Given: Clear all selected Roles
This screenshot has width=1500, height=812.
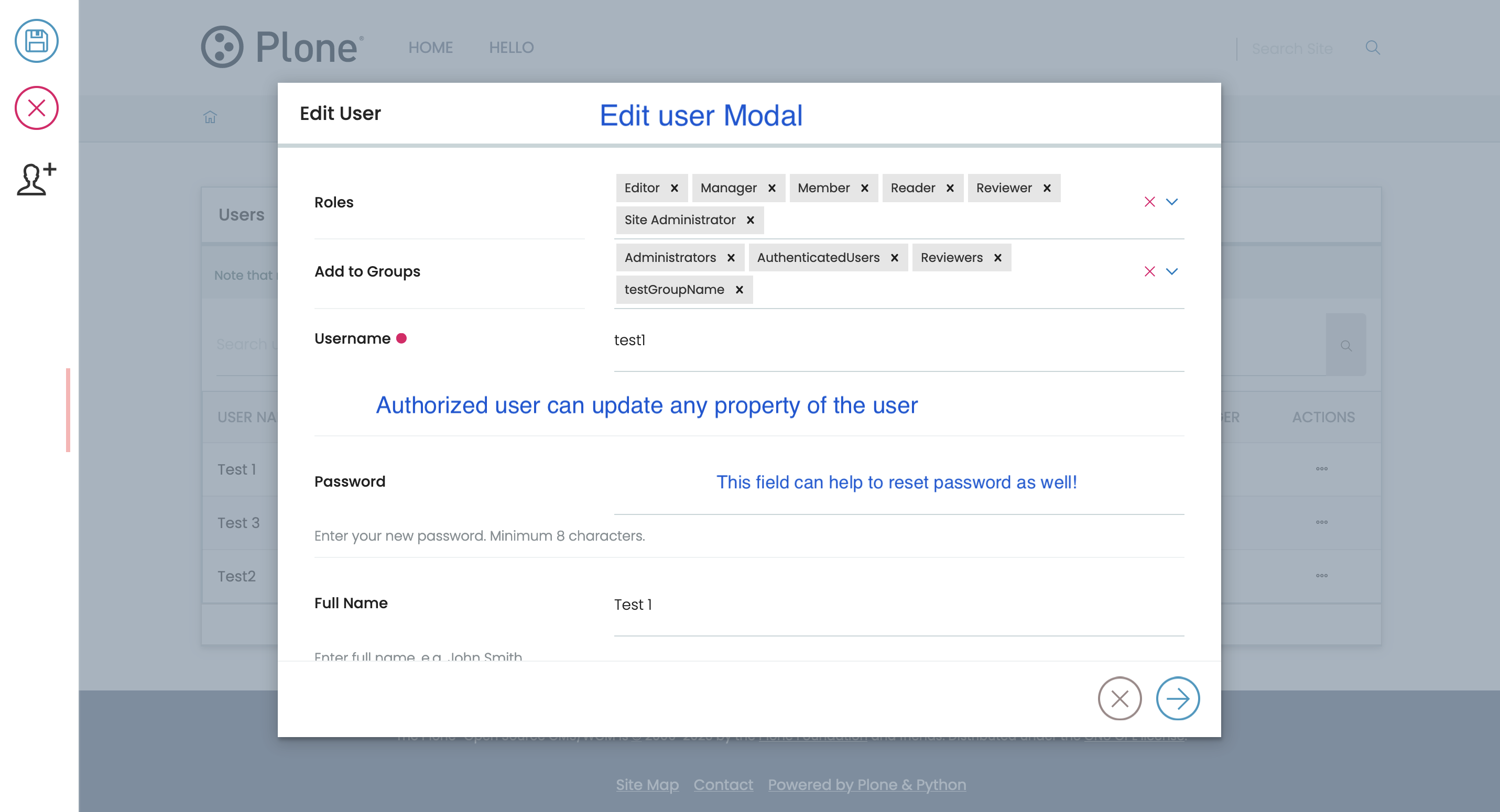Looking at the screenshot, I should coord(1149,202).
